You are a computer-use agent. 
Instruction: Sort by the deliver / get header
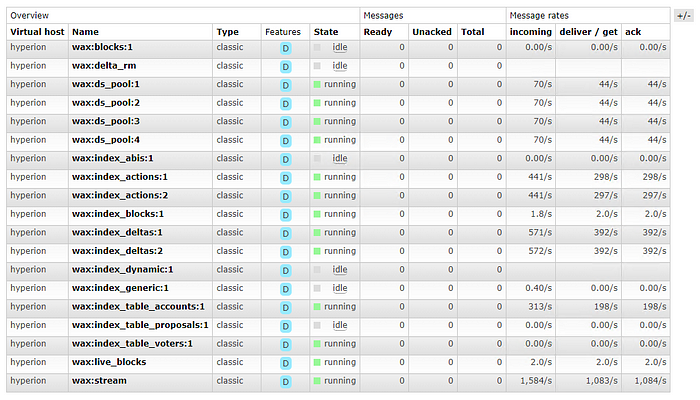tap(588, 32)
